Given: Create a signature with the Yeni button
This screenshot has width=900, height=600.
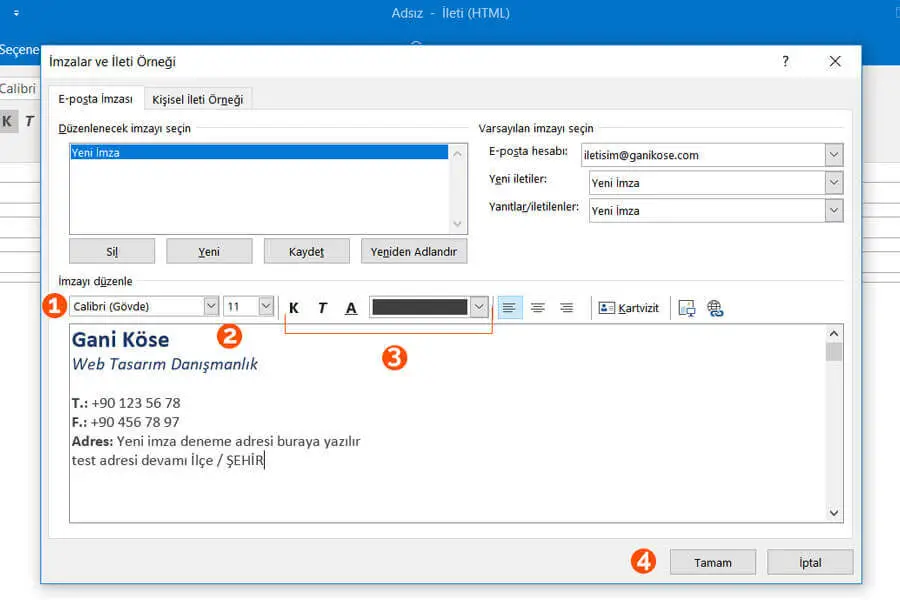Looking at the screenshot, I should click(x=209, y=251).
